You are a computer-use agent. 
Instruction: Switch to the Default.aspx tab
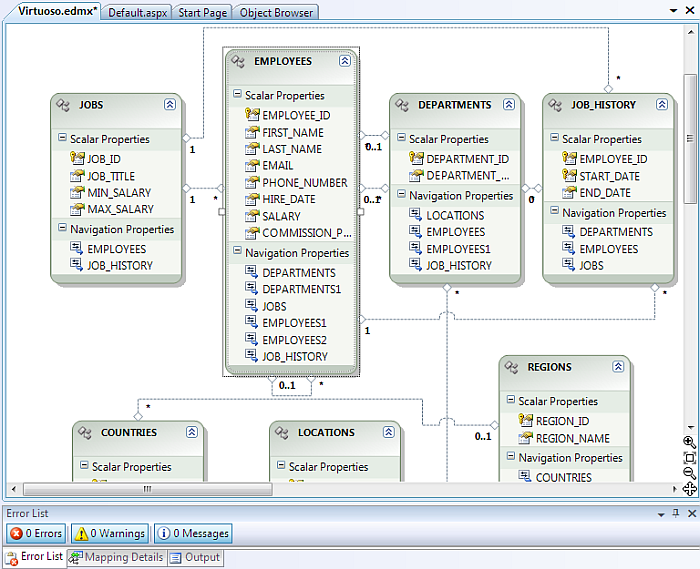pyautogui.click(x=137, y=13)
